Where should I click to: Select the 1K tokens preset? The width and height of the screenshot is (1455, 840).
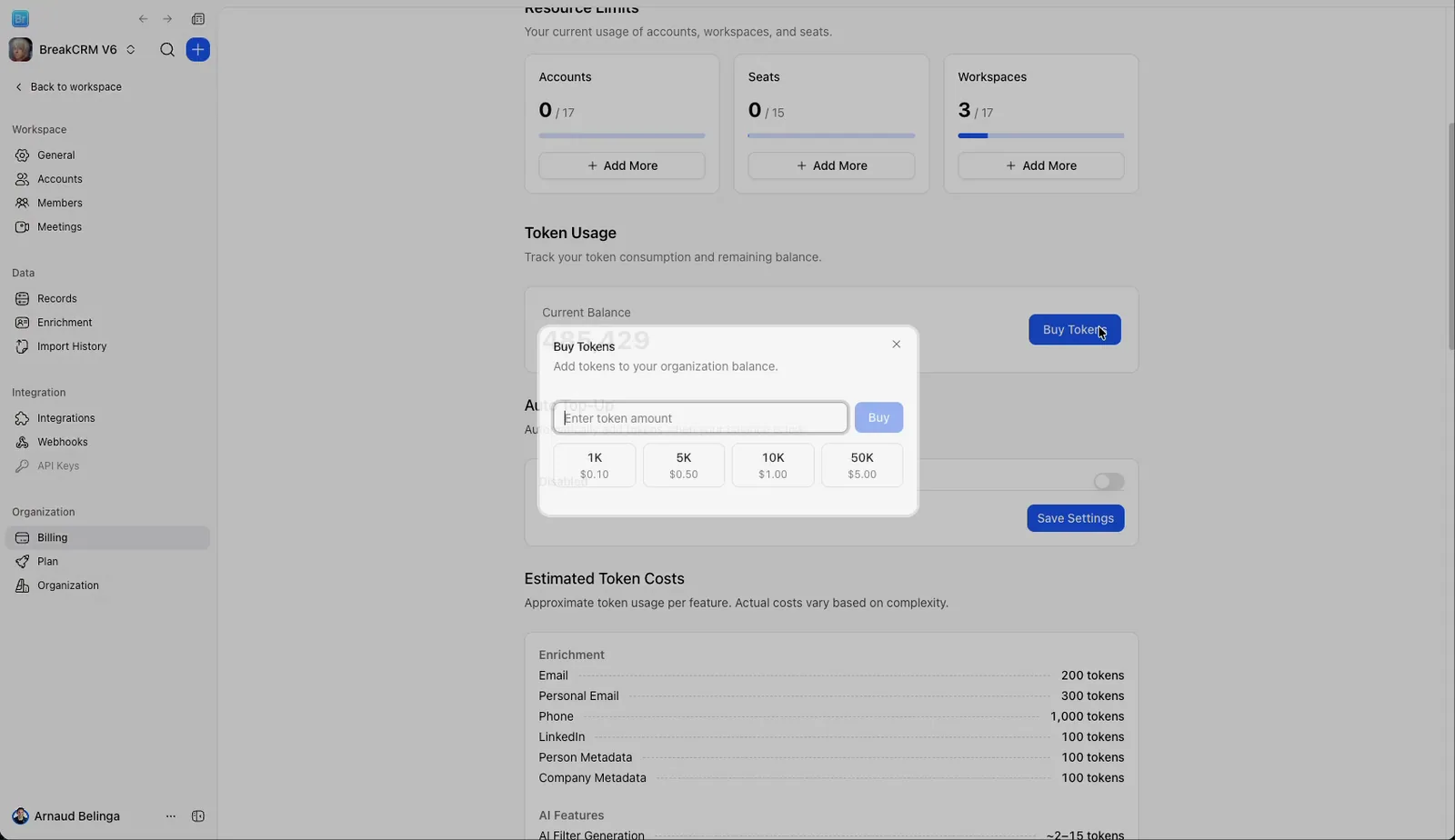pyautogui.click(x=595, y=465)
